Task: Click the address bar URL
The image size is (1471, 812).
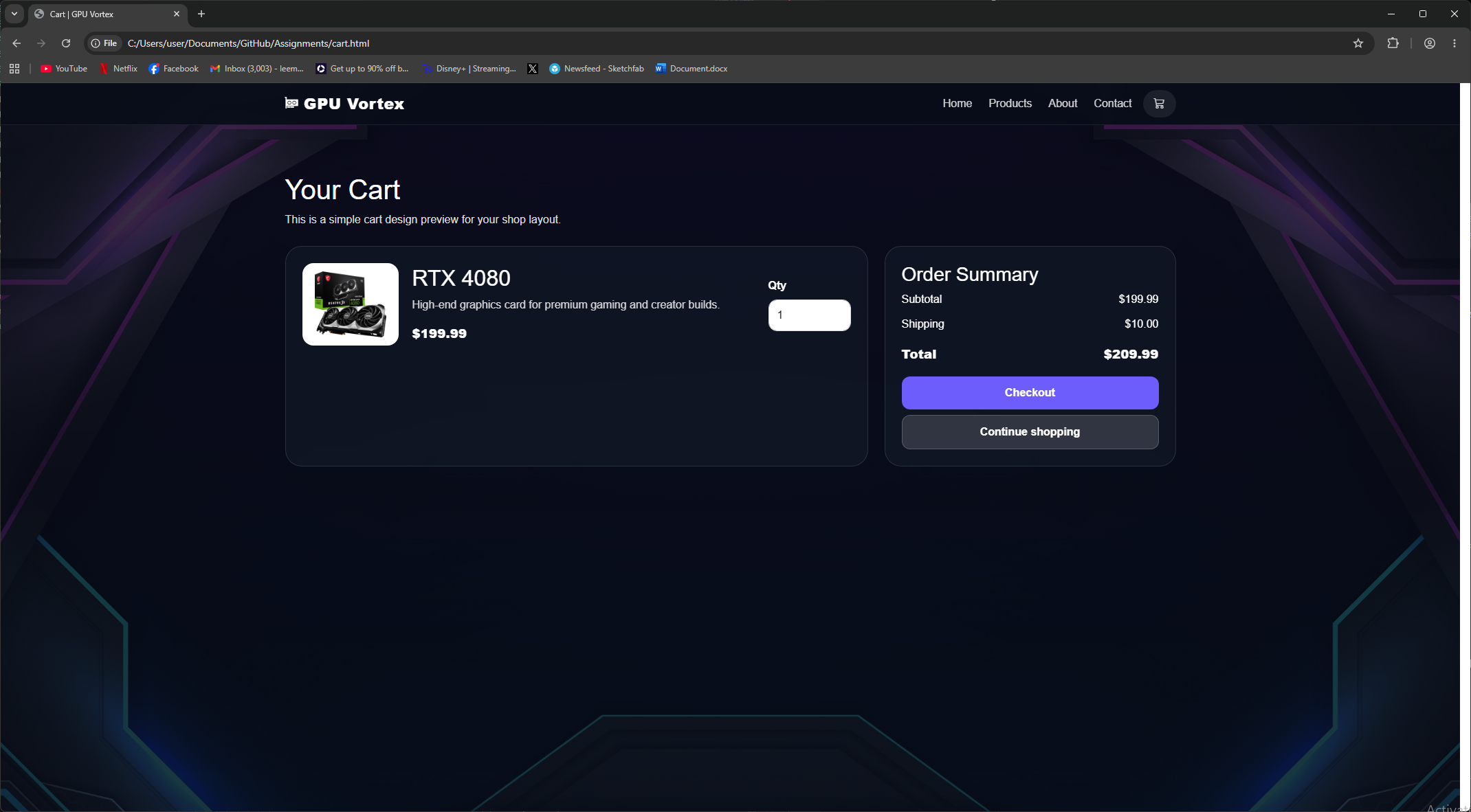Action: tap(249, 43)
